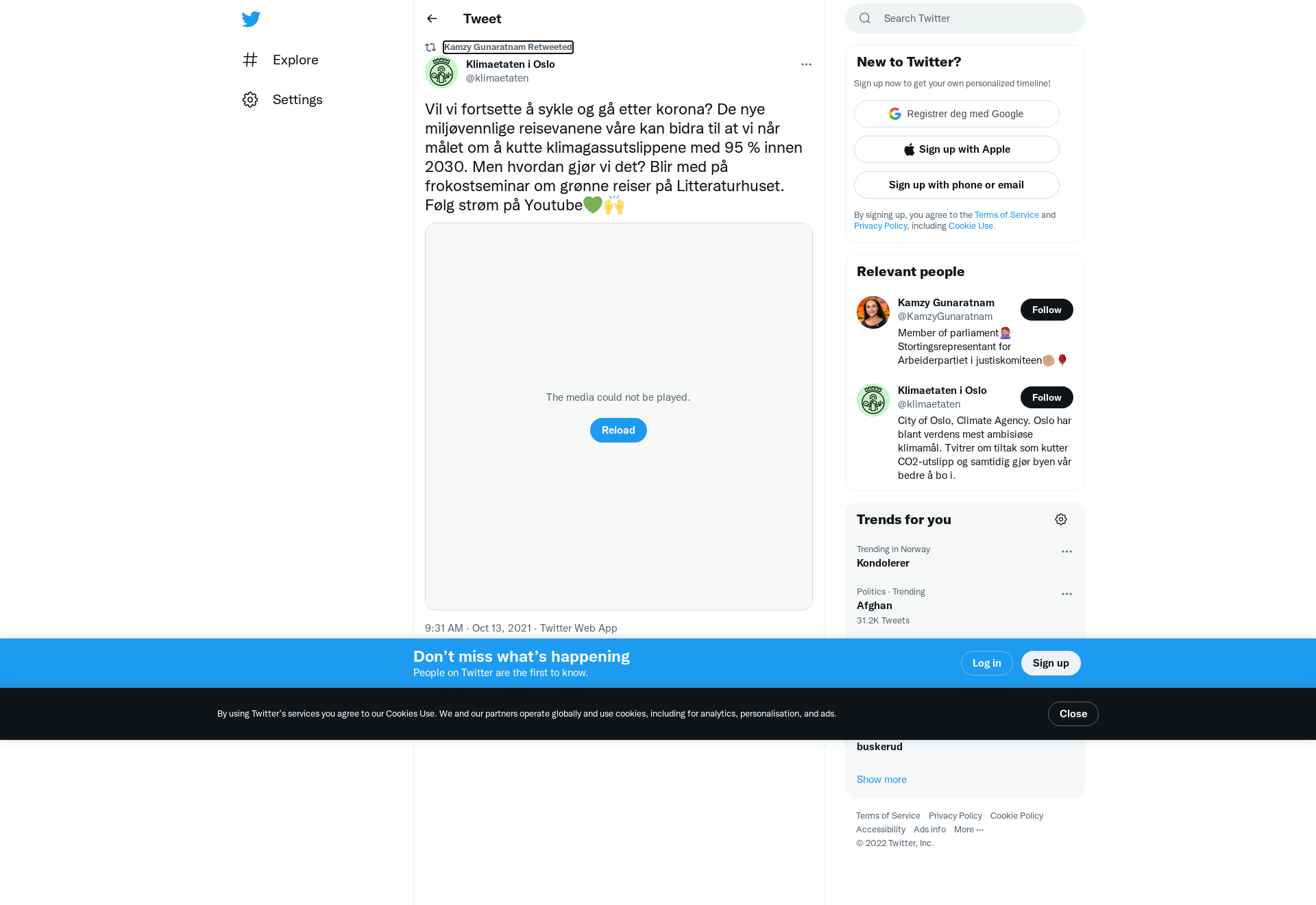Expand options for the Kondolerer trend

(x=1067, y=551)
